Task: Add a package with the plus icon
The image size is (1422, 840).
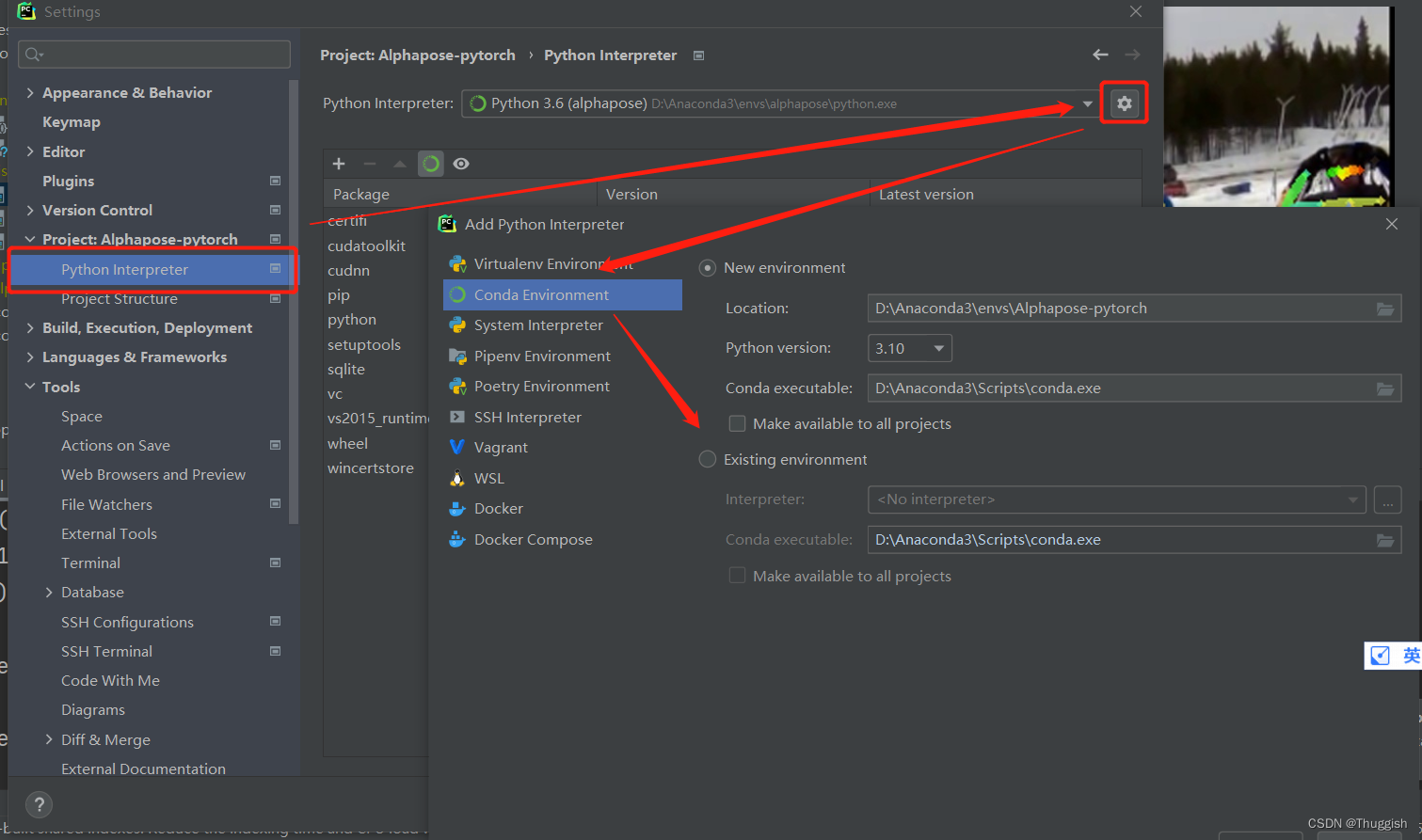Action: coord(339,164)
